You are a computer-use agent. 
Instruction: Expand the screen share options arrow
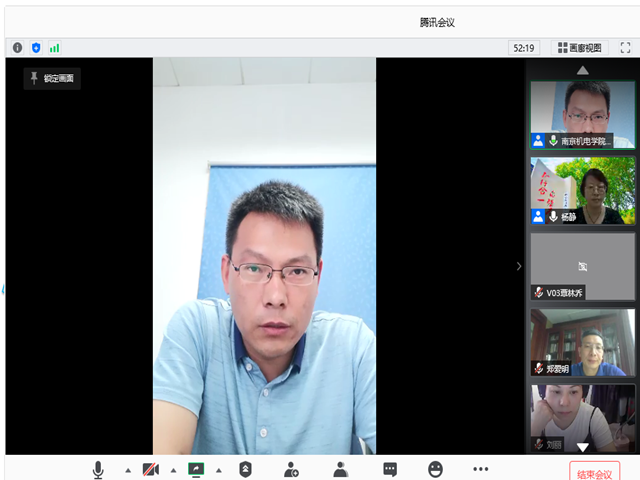point(219,469)
